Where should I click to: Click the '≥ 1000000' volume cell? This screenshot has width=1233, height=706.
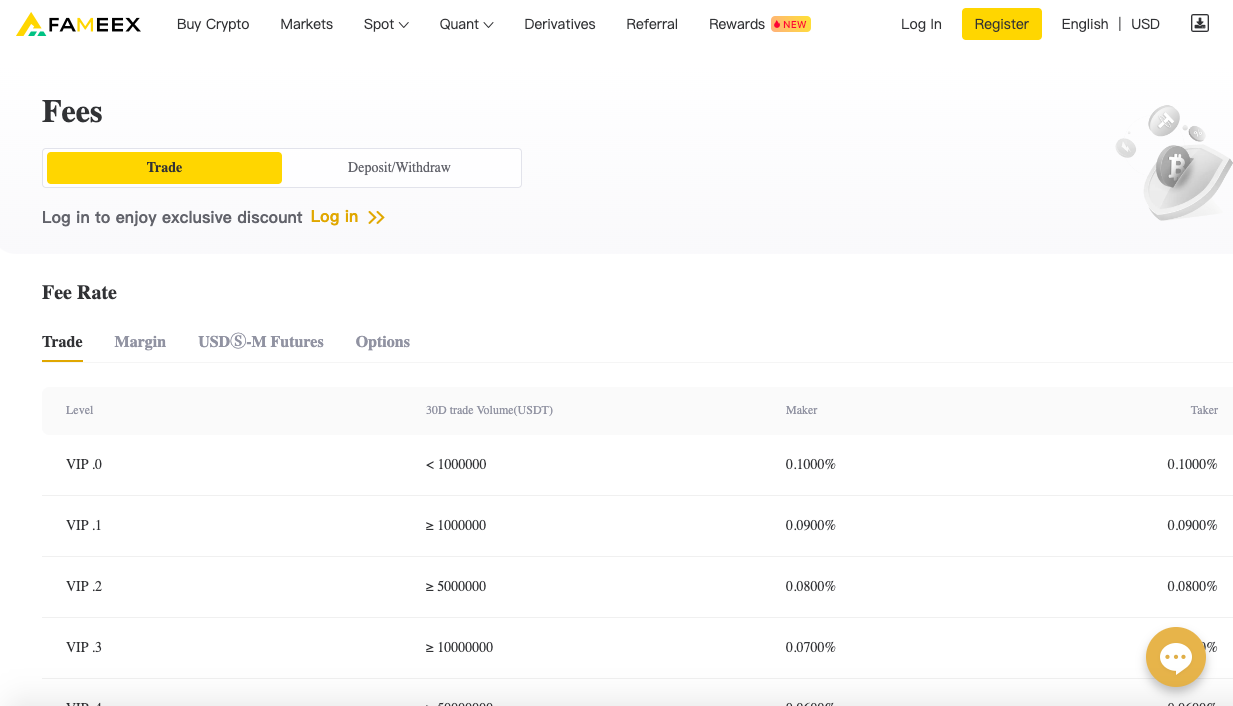click(x=456, y=526)
